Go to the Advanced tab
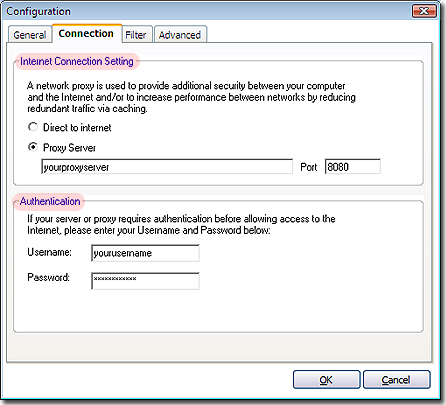Screen dimensions: 446x405 tap(180, 35)
